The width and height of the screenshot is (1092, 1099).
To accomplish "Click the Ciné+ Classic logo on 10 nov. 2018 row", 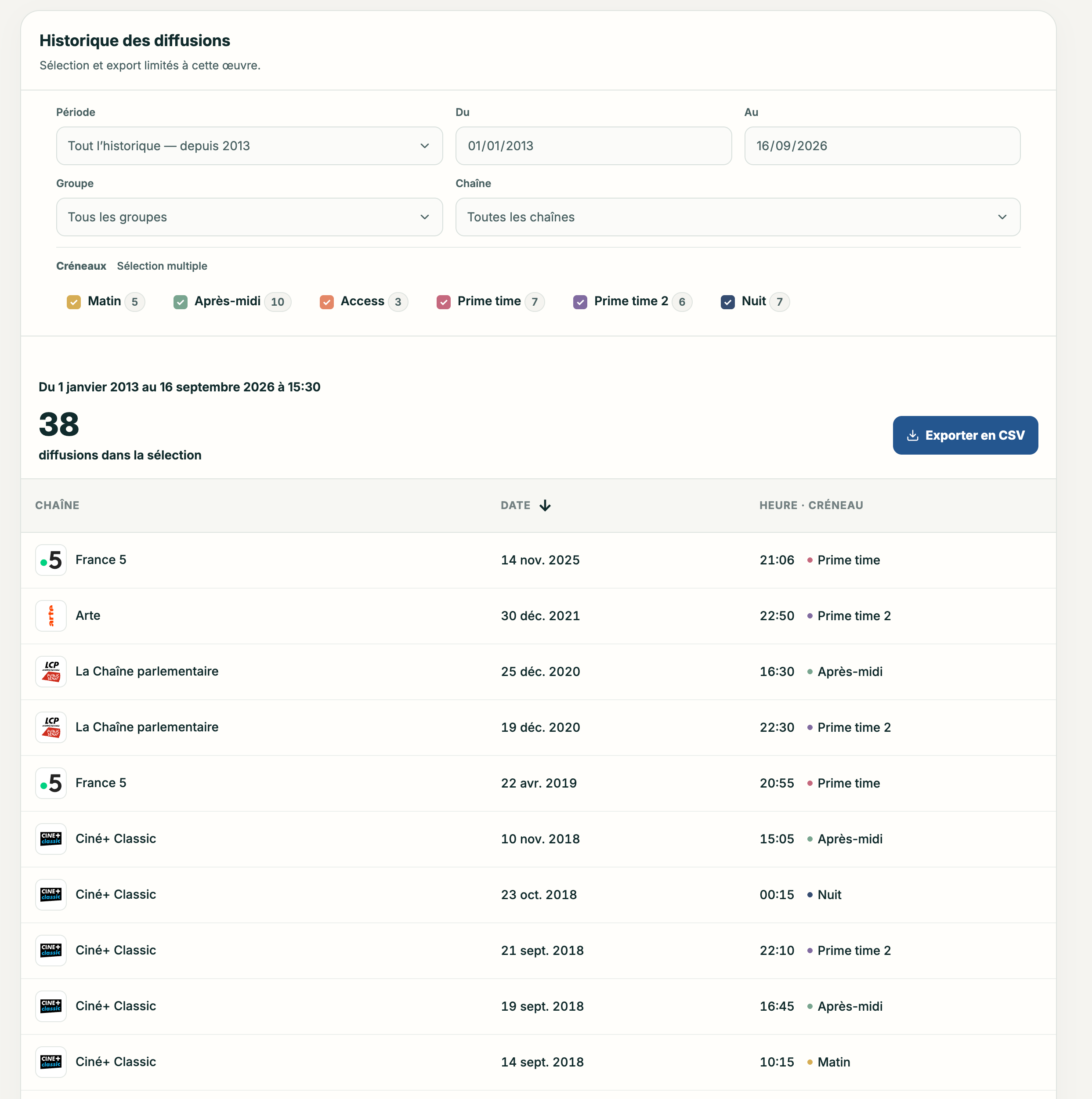I will click(51, 839).
